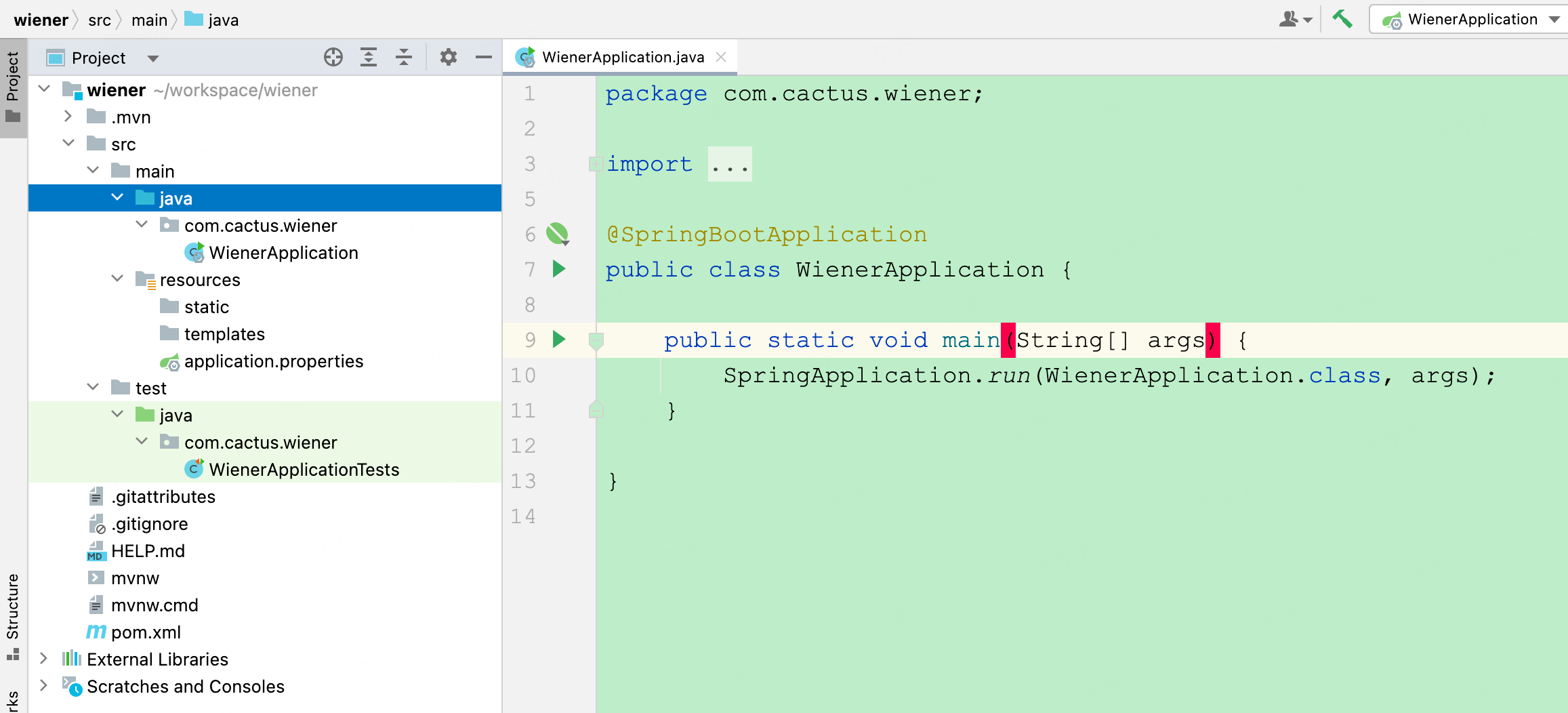Click line number 14 in the gutter
Screen dimensions: 1568x713
pos(523,516)
